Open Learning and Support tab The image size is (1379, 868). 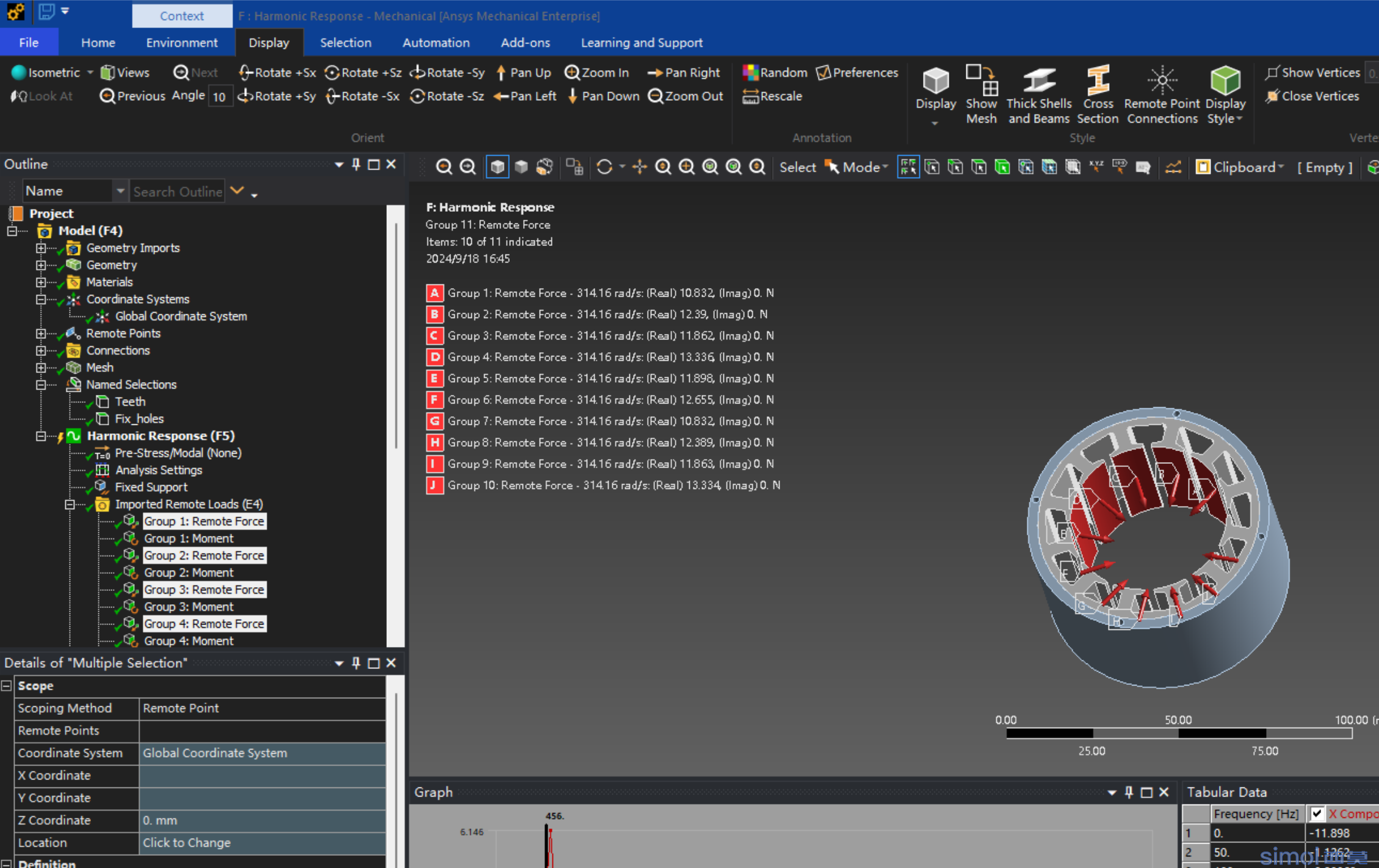coord(642,43)
